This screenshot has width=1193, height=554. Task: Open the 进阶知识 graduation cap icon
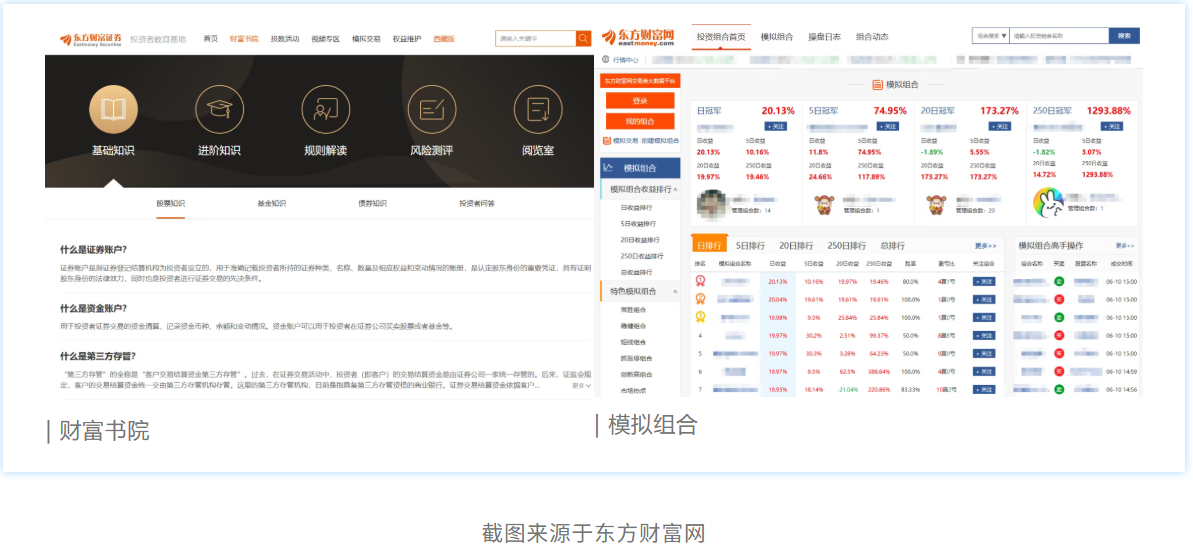point(219,110)
